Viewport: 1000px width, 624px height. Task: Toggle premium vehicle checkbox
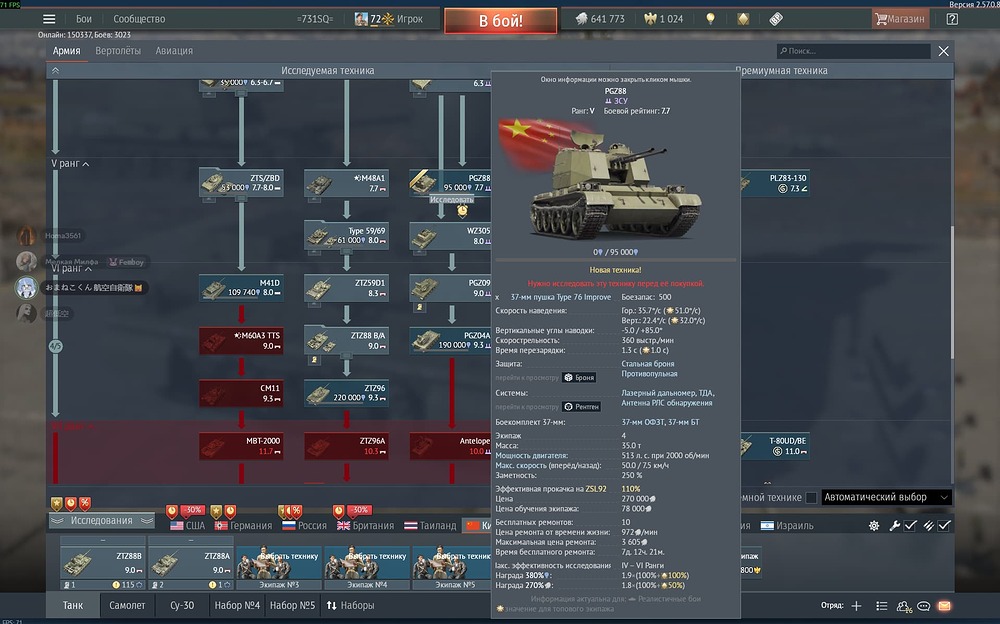tap(811, 498)
